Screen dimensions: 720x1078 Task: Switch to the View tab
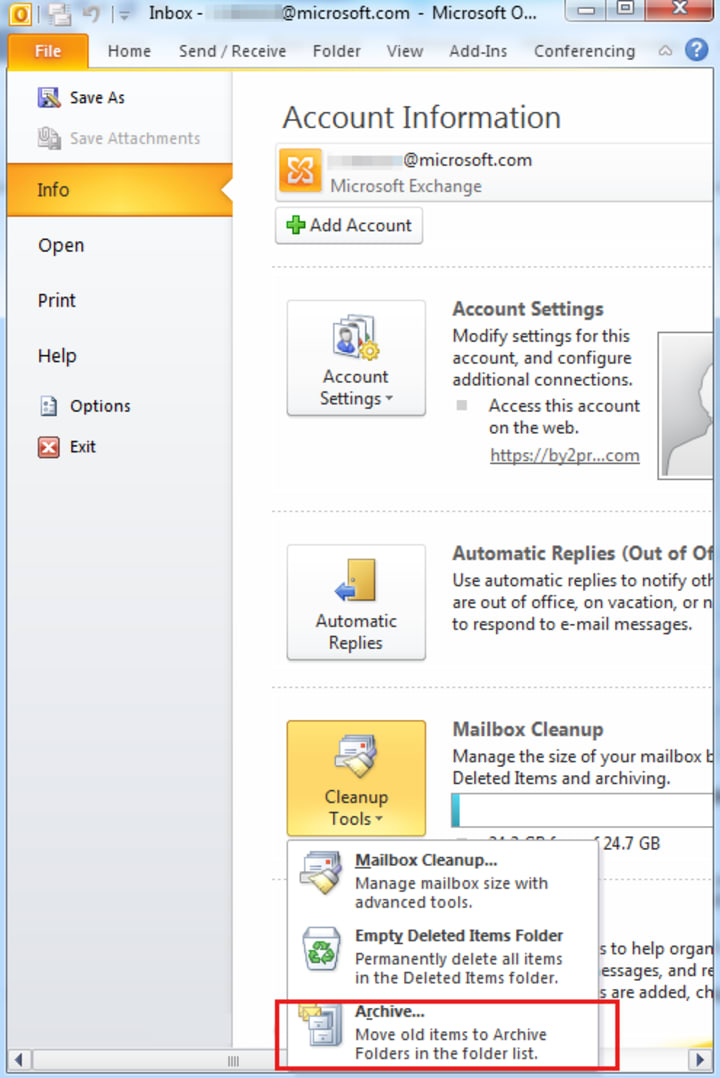click(404, 52)
